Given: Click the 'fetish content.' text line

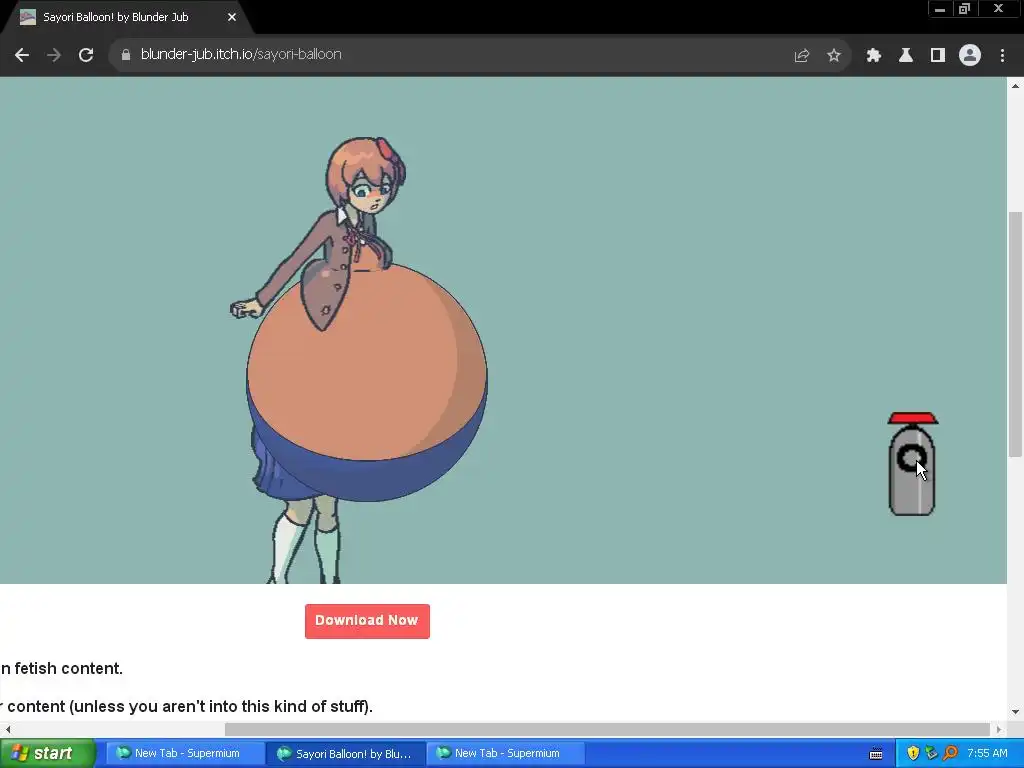Looking at the screenshot, I should pos(69,669).
